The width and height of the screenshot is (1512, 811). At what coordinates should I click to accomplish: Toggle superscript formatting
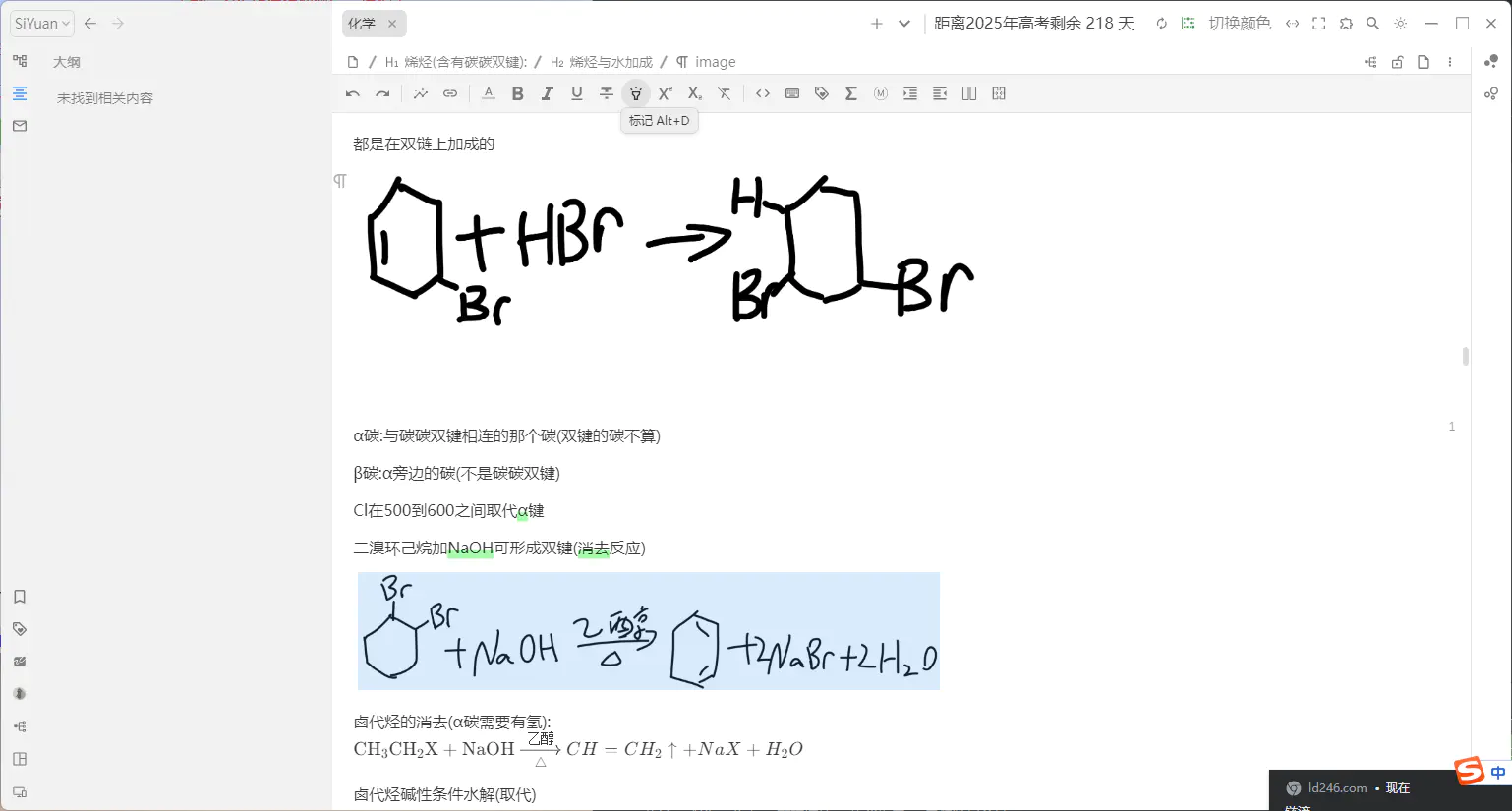pos(666,93)
